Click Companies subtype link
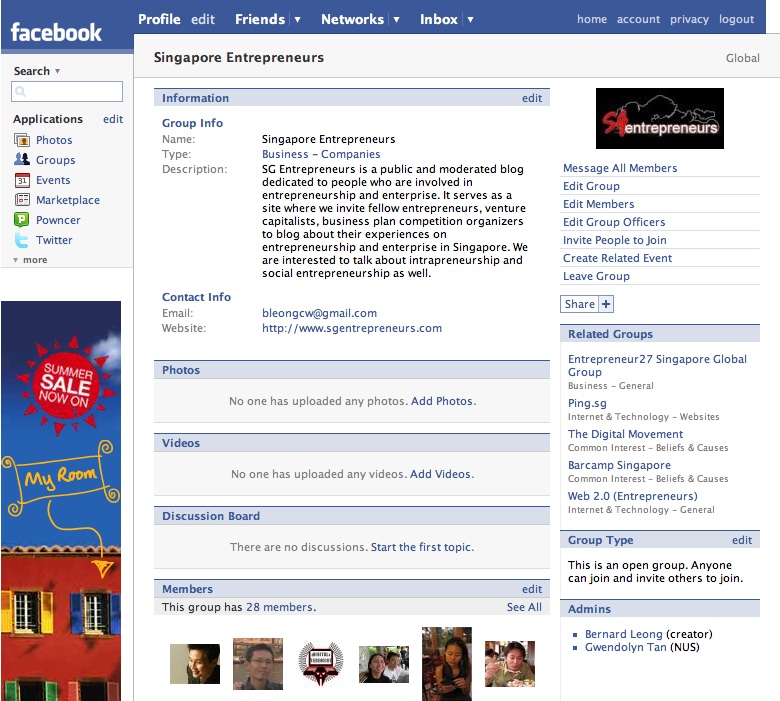Viewport: 780px width, 701px height. pyautogui.click(x=351, y=154)
